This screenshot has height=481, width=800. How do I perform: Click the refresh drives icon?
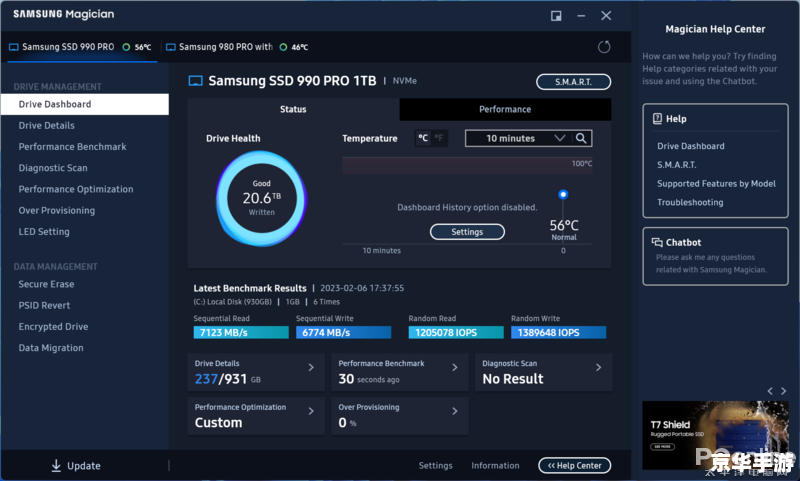coord(604,47)
